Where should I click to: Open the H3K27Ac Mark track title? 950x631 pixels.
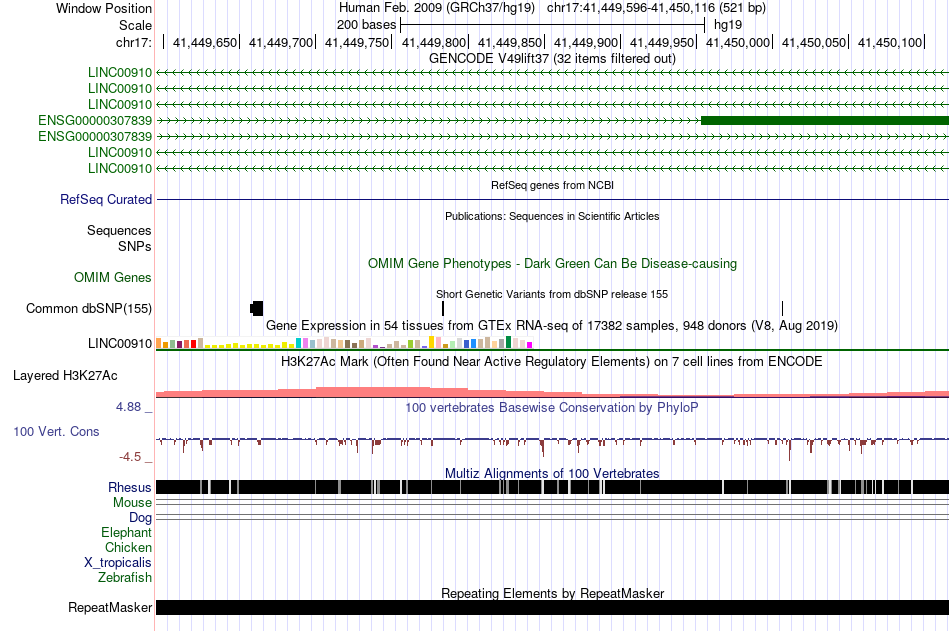click(x=552, y=362)
